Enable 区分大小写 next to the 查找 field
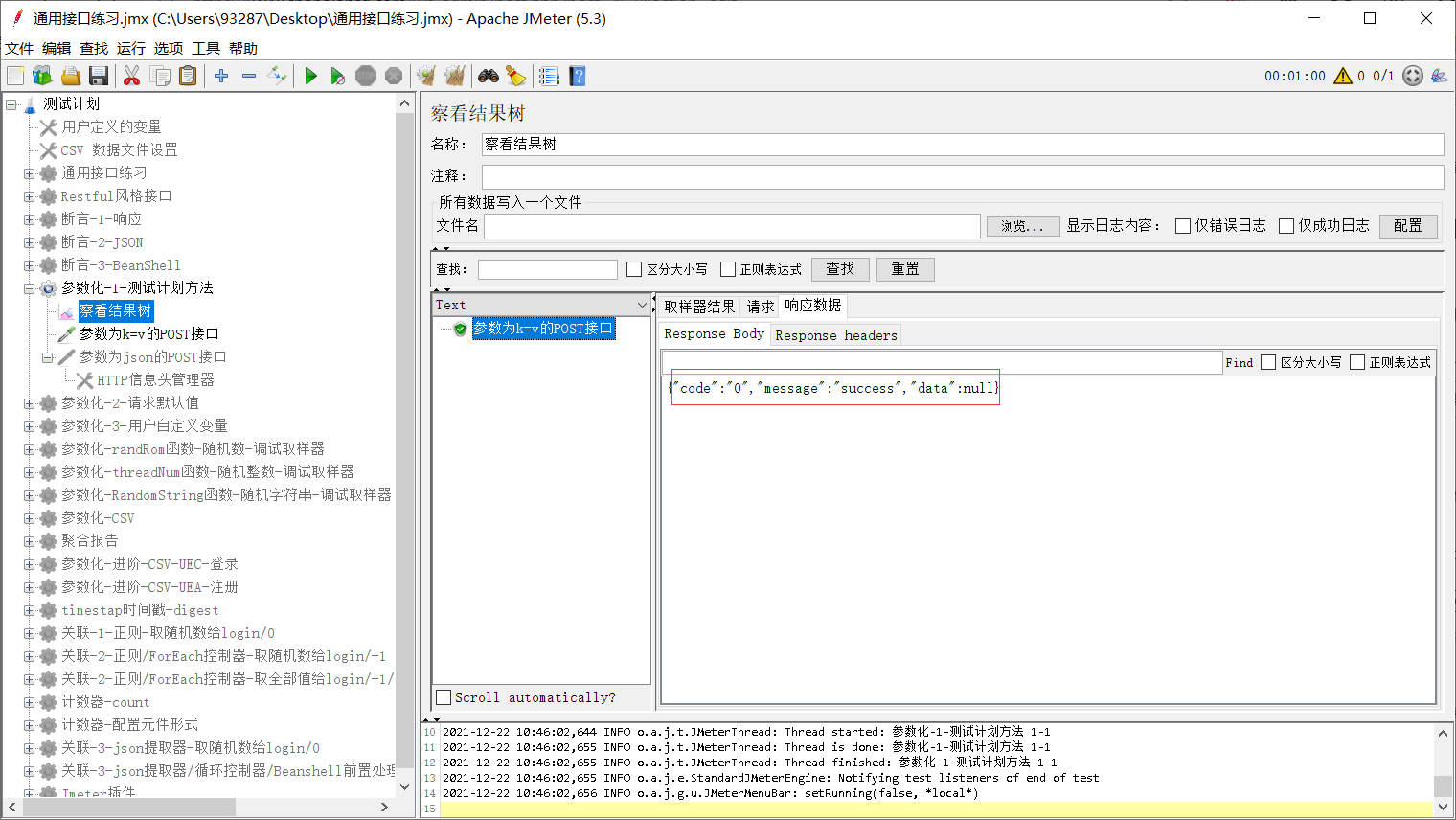The image size is (1456, 820). pyautogui.click(x=634, y=269)
